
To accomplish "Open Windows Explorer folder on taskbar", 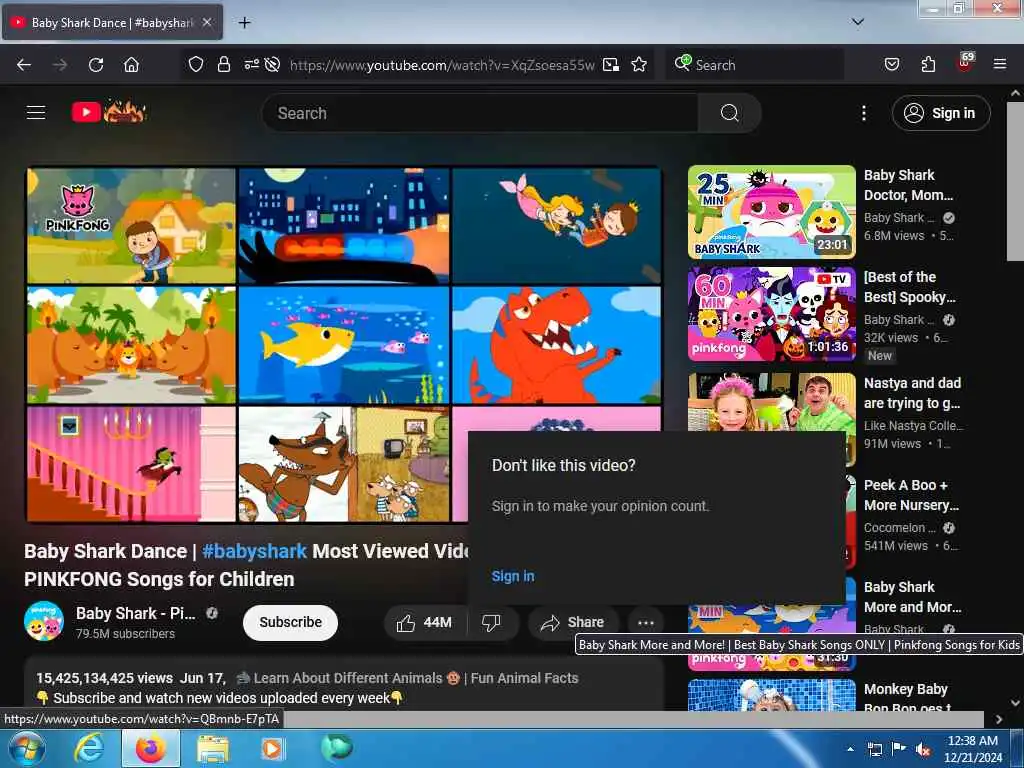I will coord(212,749).
